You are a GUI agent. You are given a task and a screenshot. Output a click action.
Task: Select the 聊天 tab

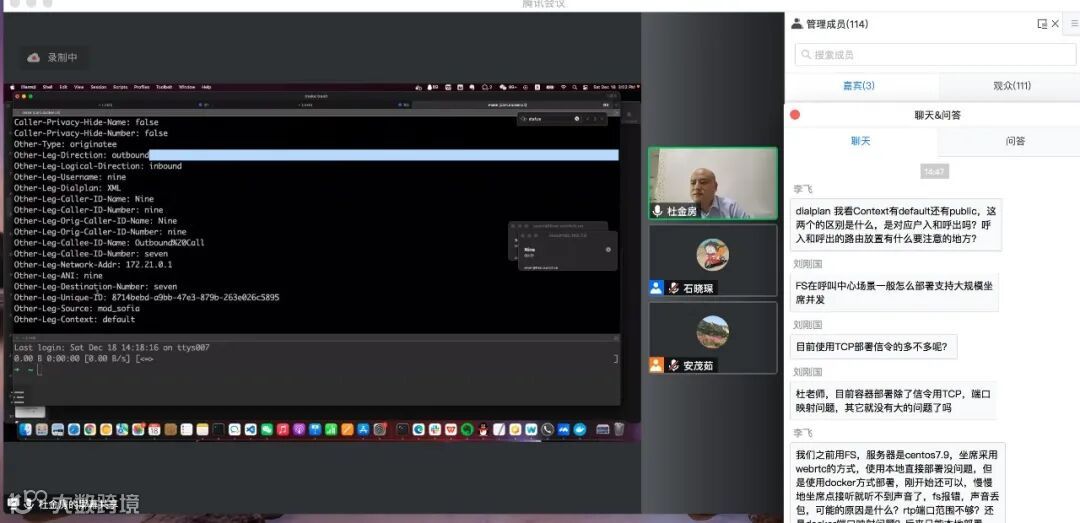(x=860, y=141)
